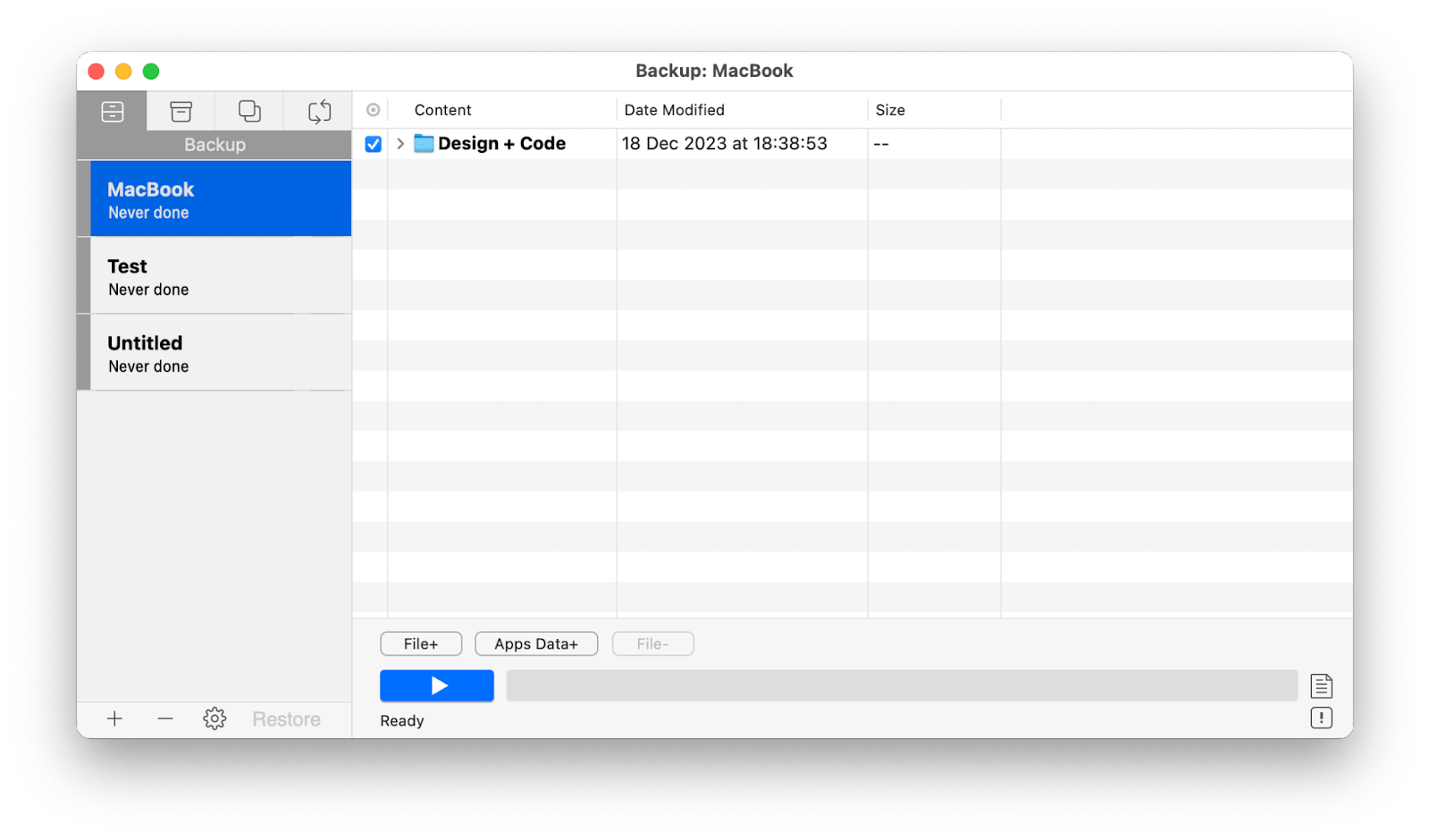Open the backup log document icon
The height and width of the screenshot is (840, 1430).
(1321, 685)
